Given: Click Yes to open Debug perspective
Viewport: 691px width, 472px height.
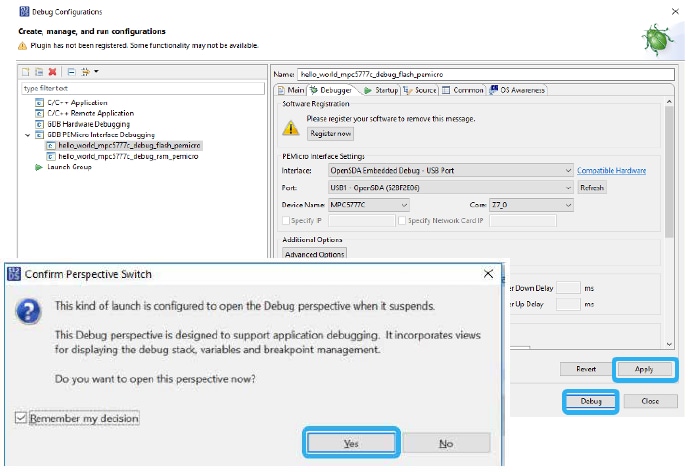Looking at the screenshot, I should (350, 443).
